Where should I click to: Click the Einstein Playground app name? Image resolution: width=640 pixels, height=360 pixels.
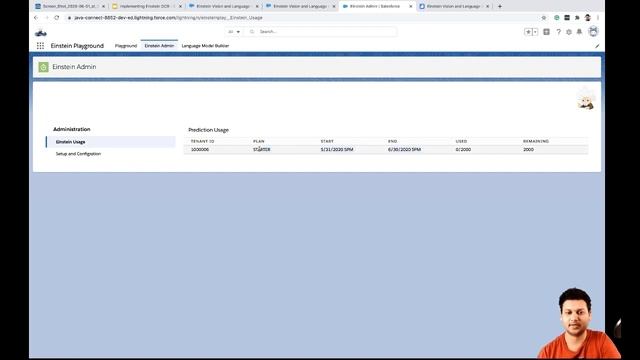(77, 46)
